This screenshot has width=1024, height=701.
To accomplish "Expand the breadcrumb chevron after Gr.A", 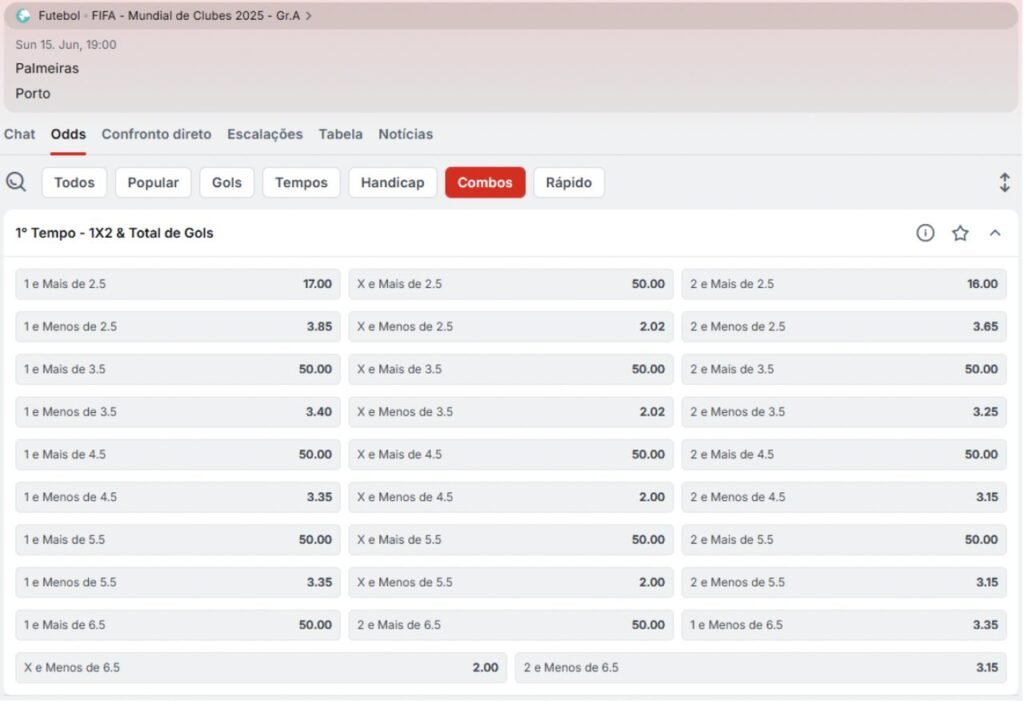I will pos(313,15).
